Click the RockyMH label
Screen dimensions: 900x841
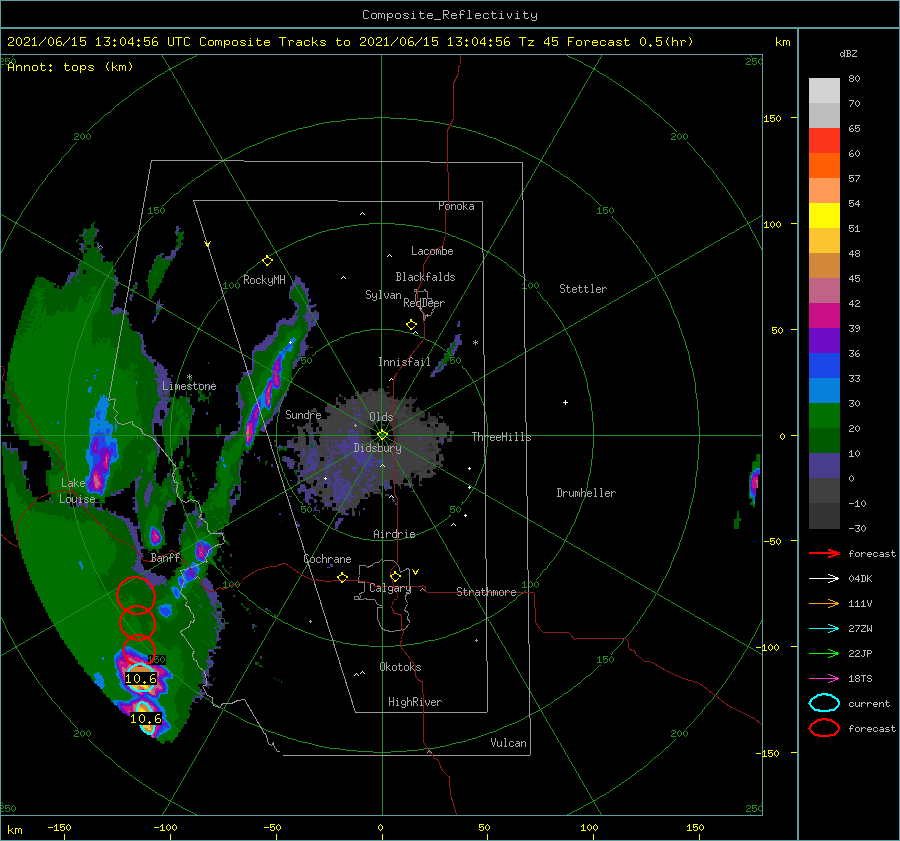264,280
